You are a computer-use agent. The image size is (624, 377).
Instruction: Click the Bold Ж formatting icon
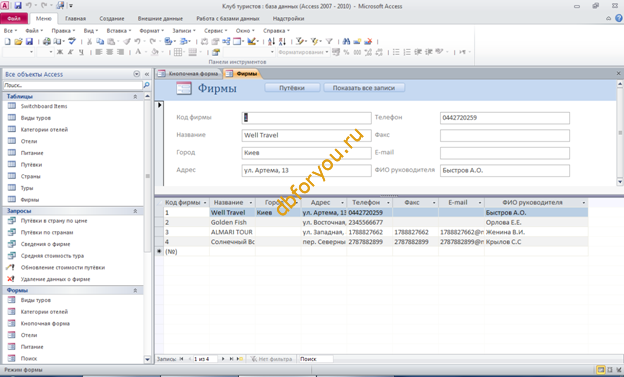(60, 52)
